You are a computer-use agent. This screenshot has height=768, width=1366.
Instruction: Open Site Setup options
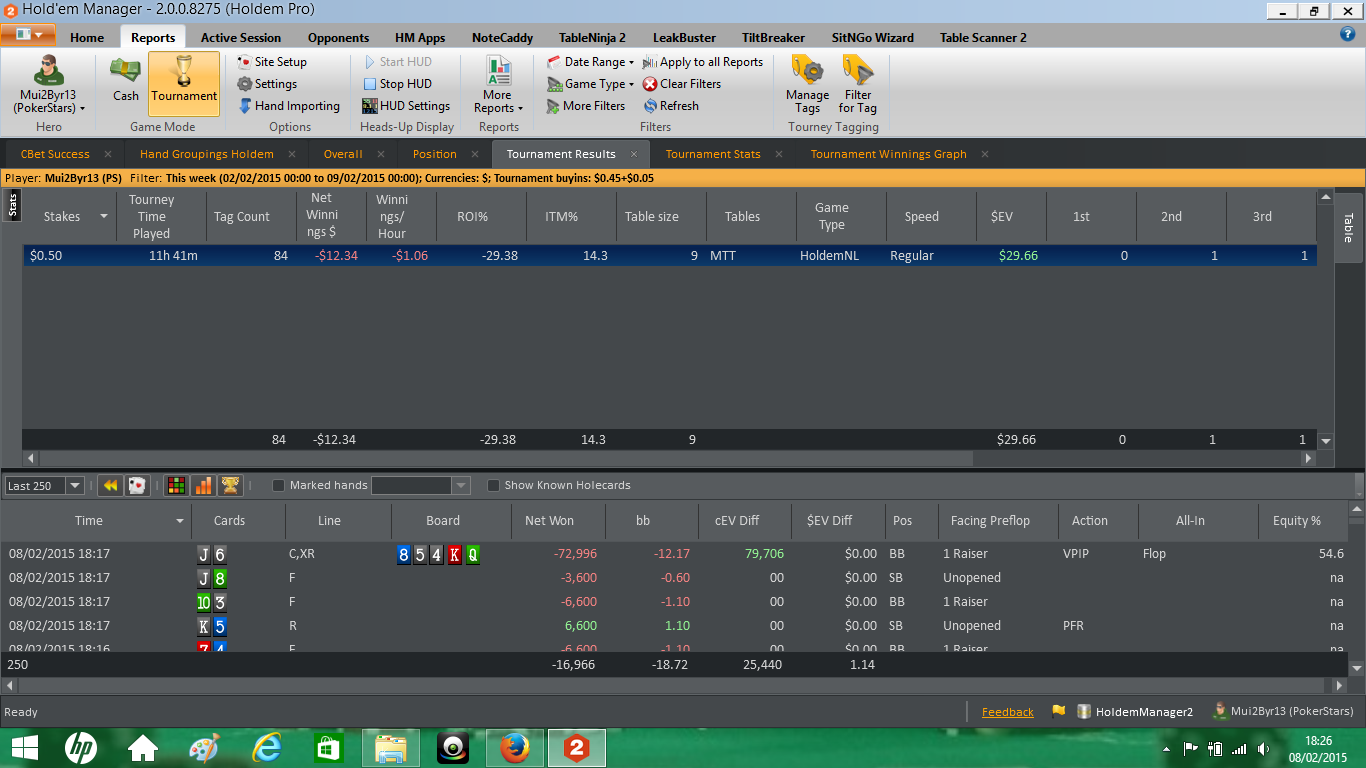[272, 62]
